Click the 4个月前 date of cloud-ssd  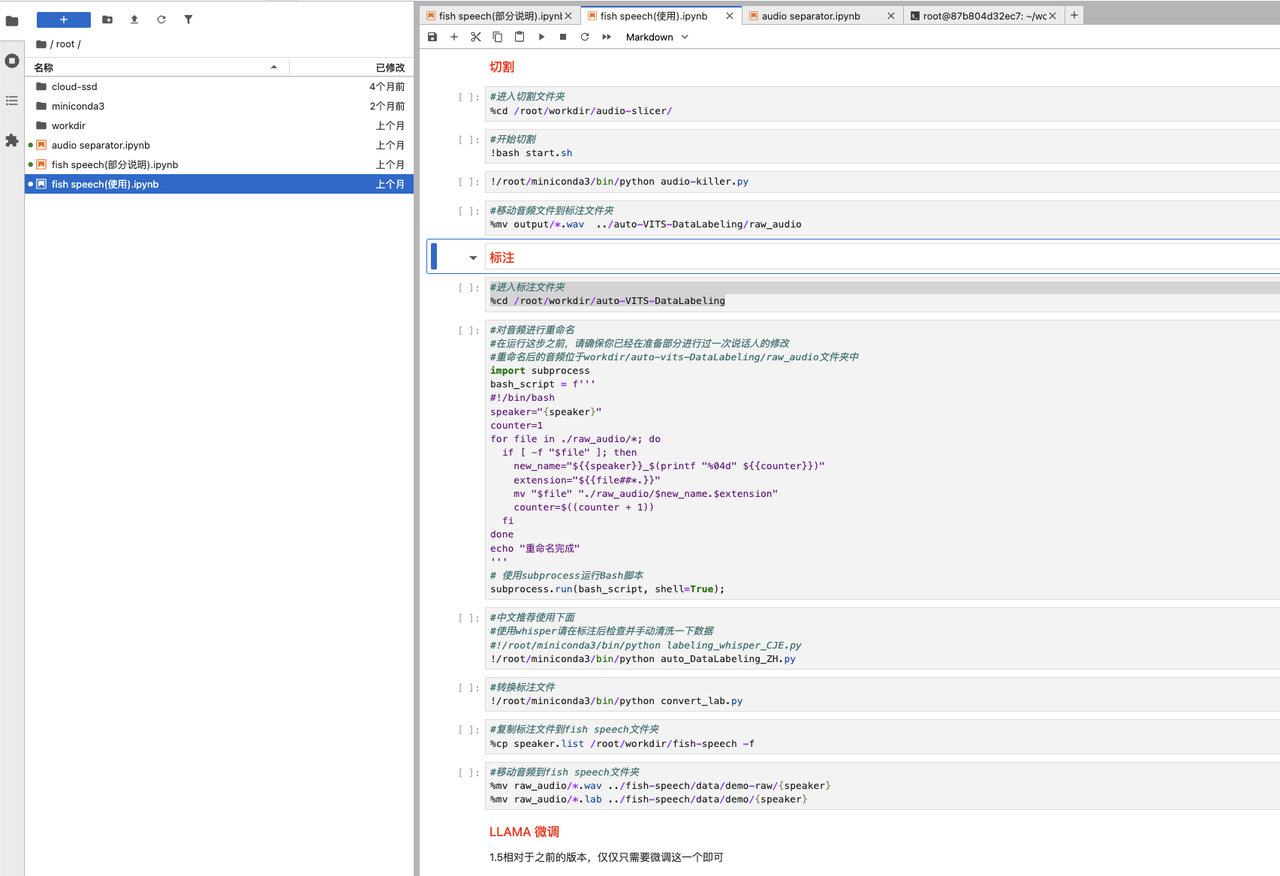pos(387,87)
